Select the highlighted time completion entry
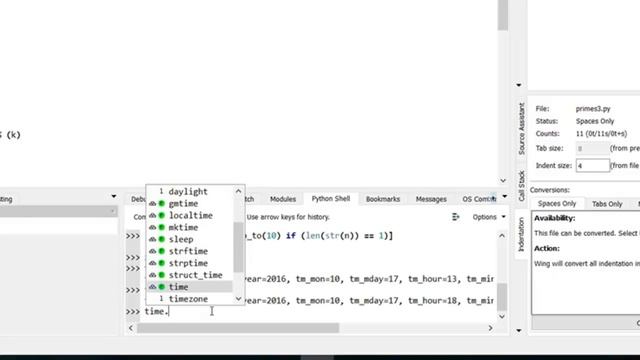 point(189,287)
